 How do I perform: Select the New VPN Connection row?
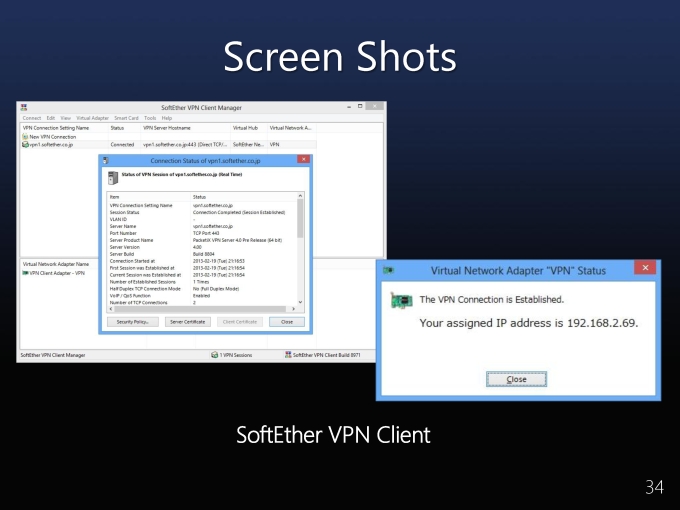168,137
